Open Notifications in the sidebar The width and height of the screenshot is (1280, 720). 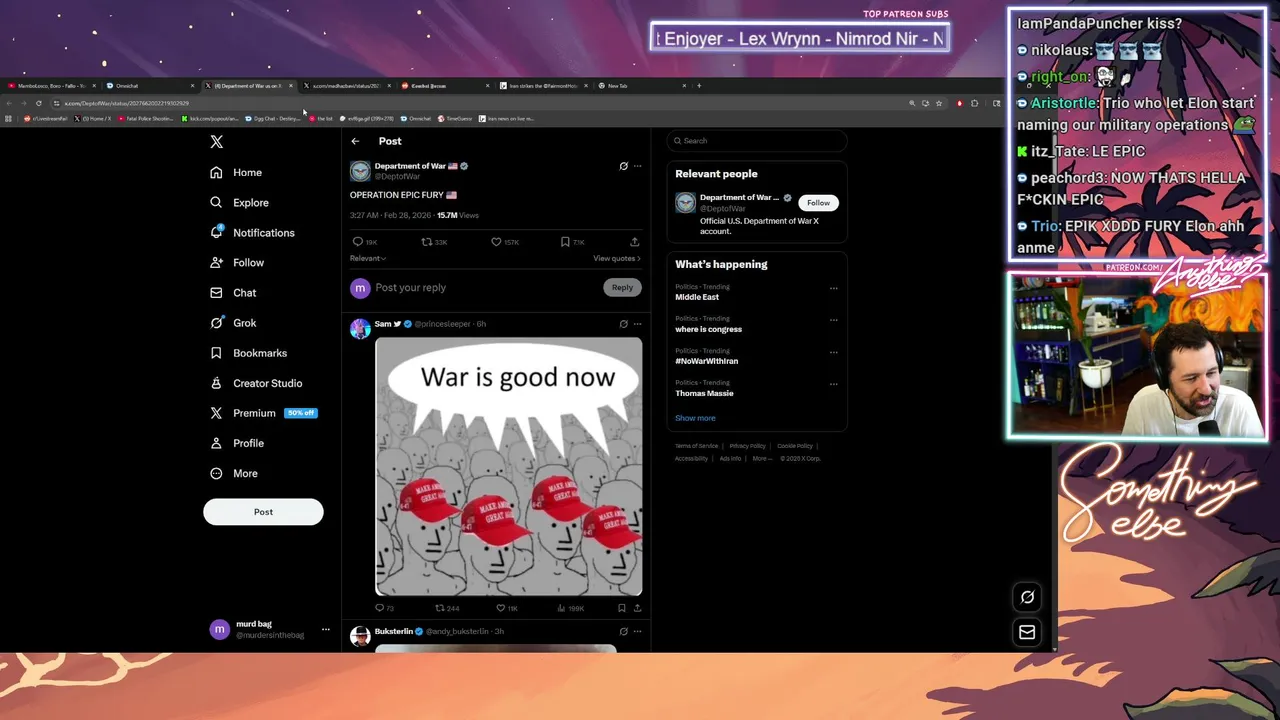click(x=252, y=232)
